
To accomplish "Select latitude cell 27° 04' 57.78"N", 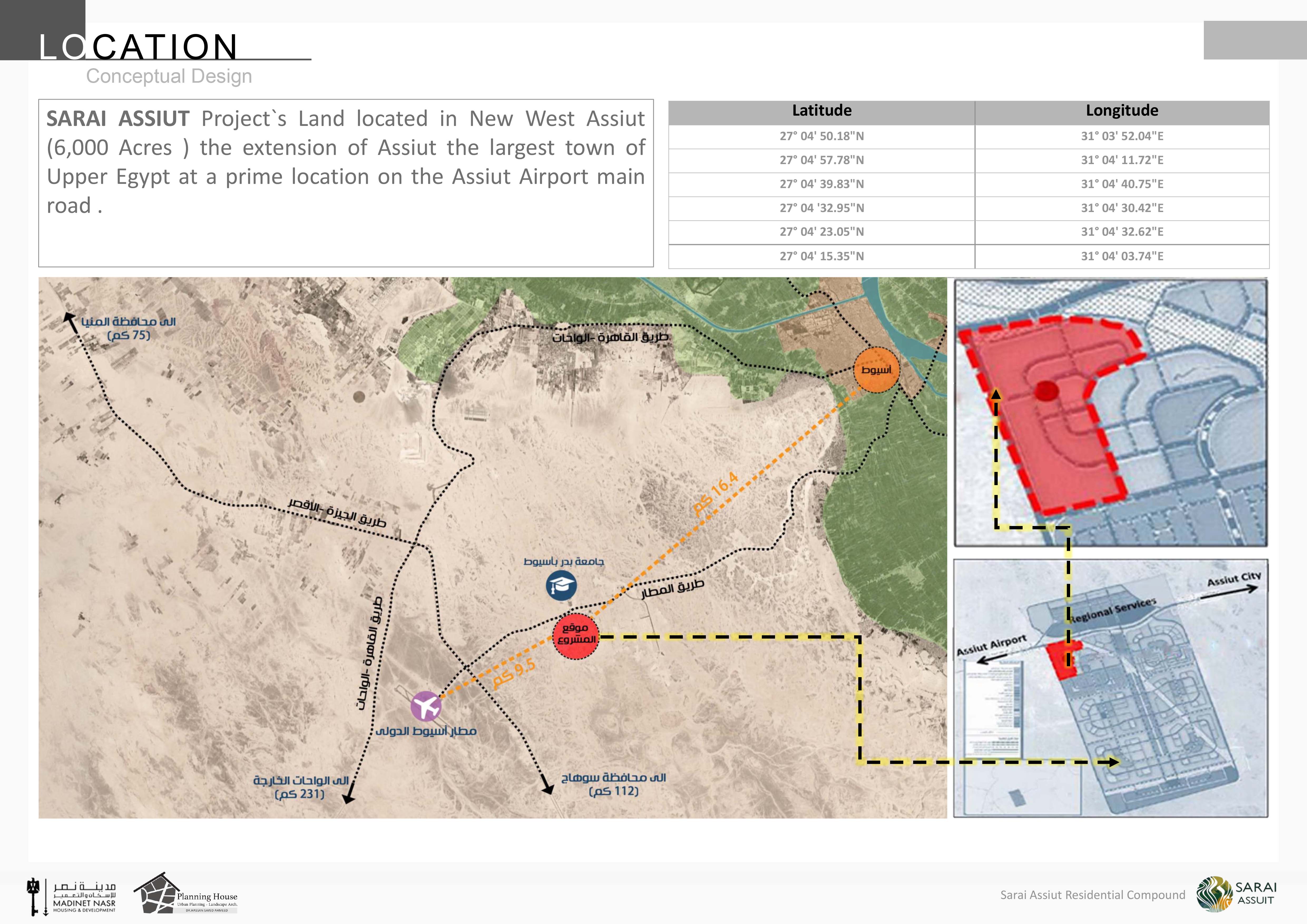I will point(821,160).
